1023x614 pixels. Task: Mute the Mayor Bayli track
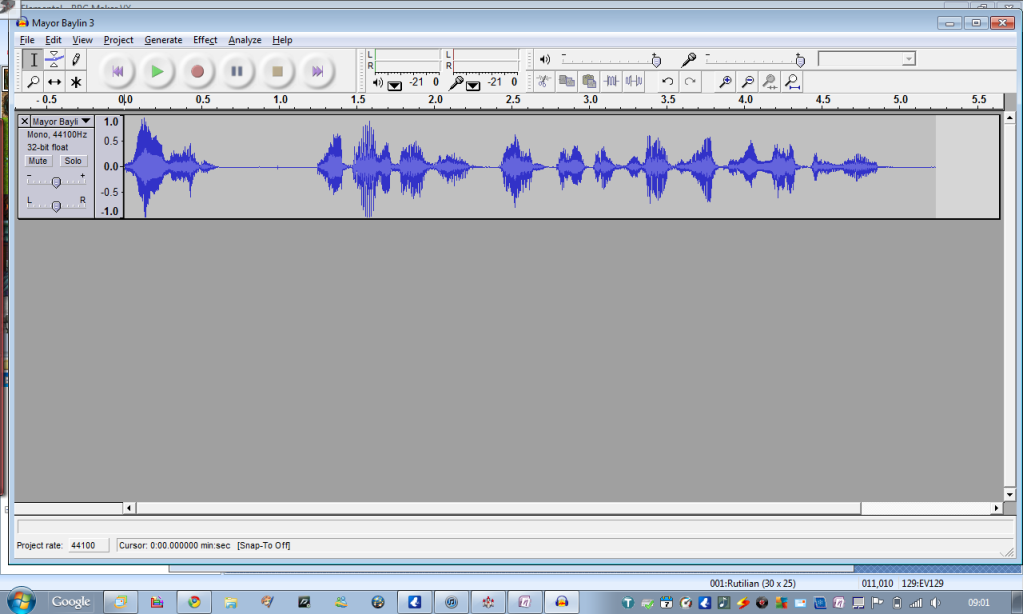(38, 161)
